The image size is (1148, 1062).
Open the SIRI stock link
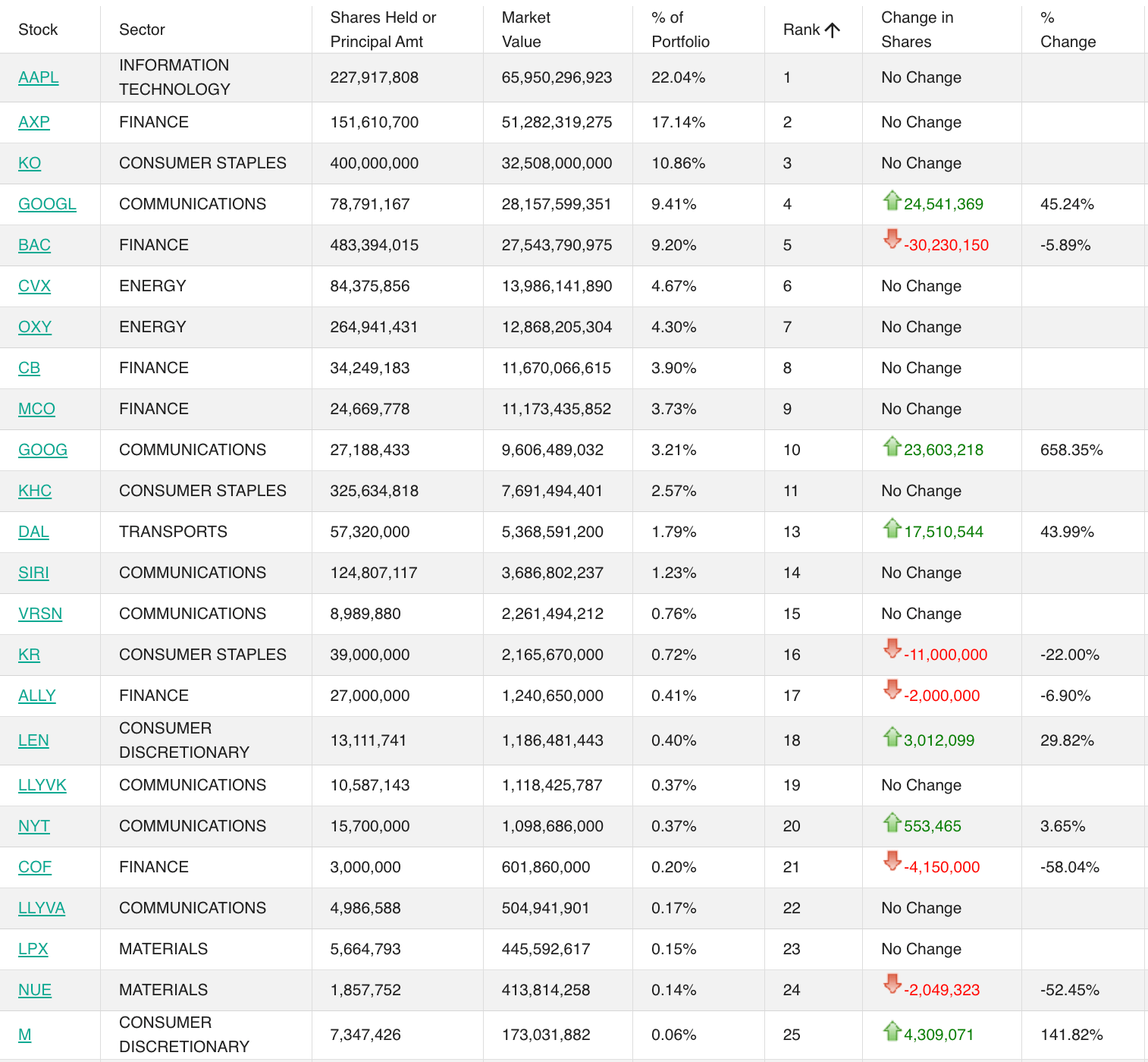33,573
